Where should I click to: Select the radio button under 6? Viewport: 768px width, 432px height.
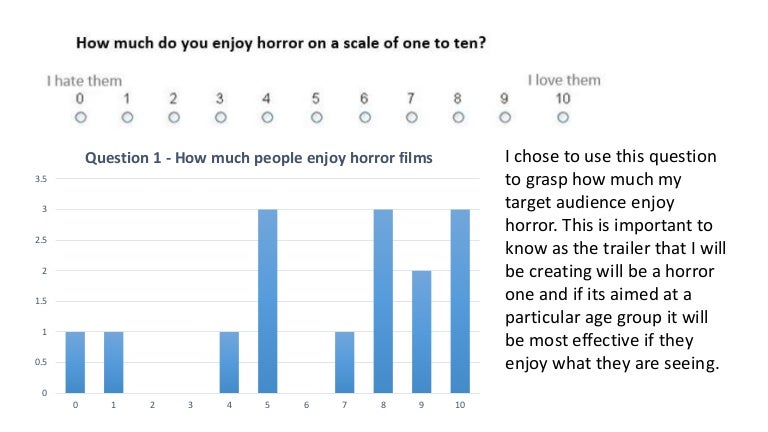point(364,117)
